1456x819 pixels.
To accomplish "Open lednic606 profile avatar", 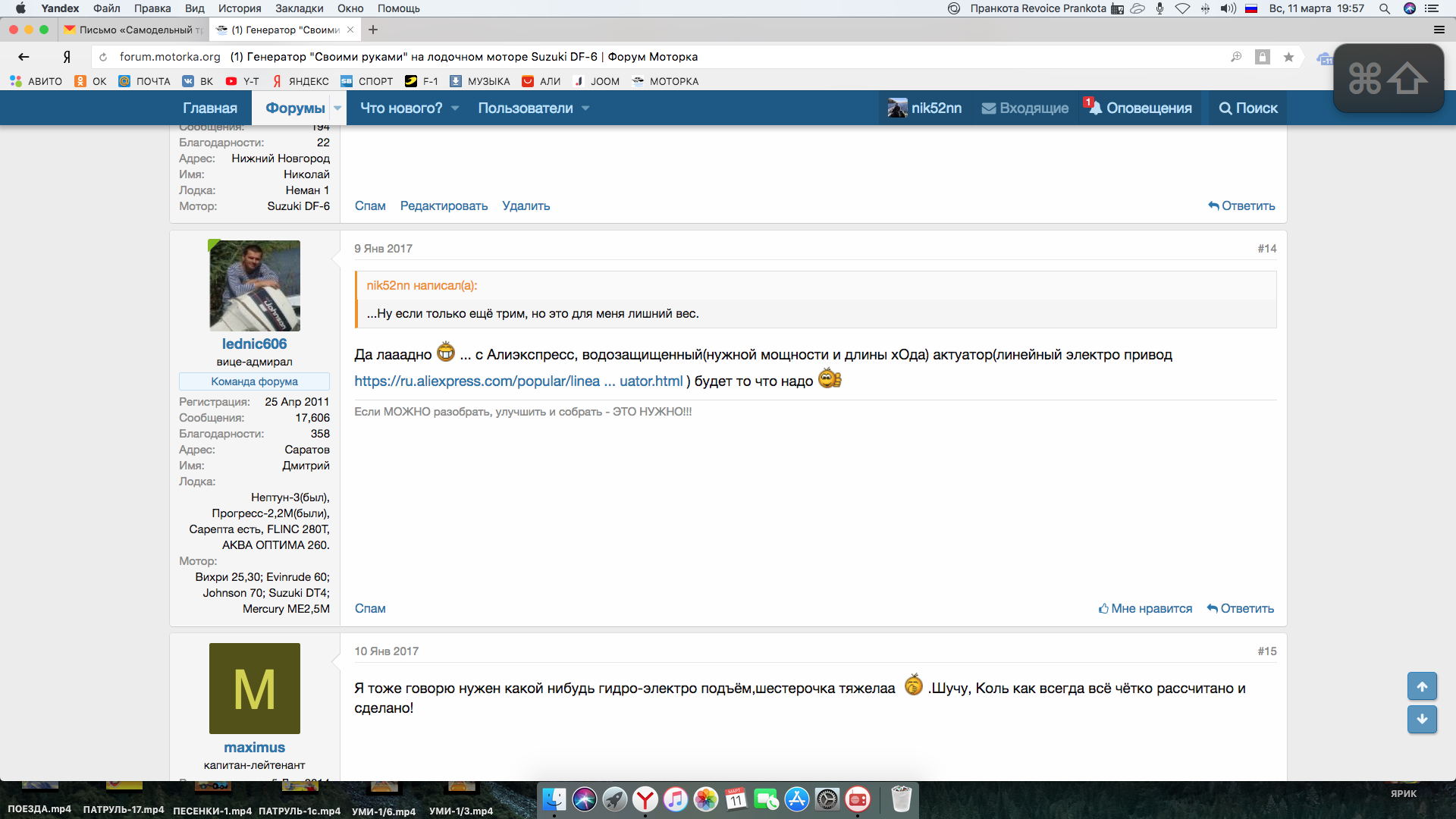I will [x=254, y=286].
